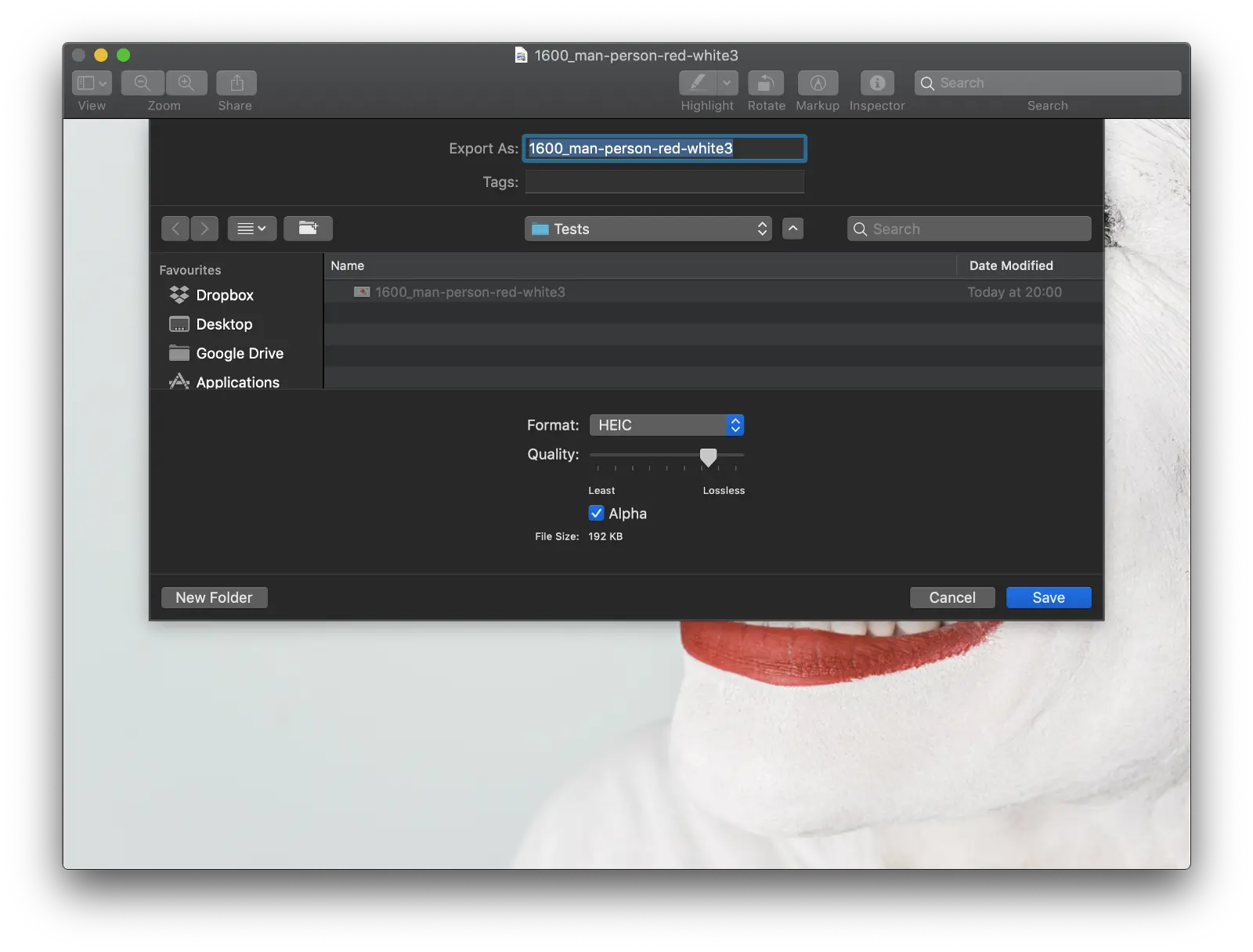This screenshot has width=1253, height=952.
Task: Show the Inspector info panel
Action: 877,83
